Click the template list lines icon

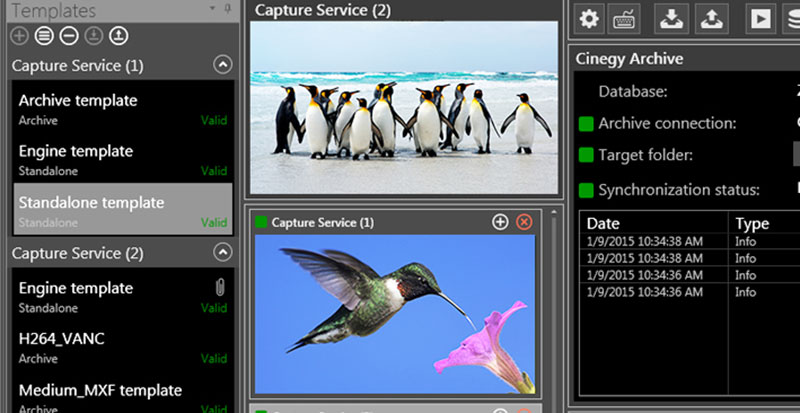coord(44,36)
